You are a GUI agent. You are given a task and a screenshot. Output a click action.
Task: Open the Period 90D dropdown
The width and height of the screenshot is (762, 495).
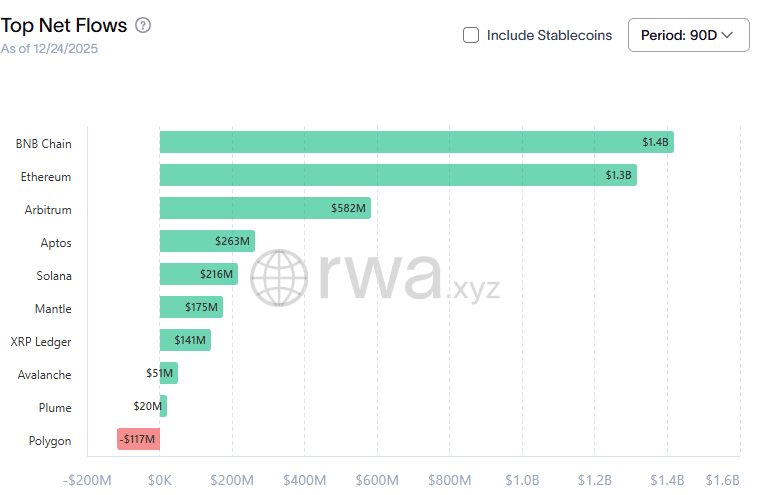point(688,35)
